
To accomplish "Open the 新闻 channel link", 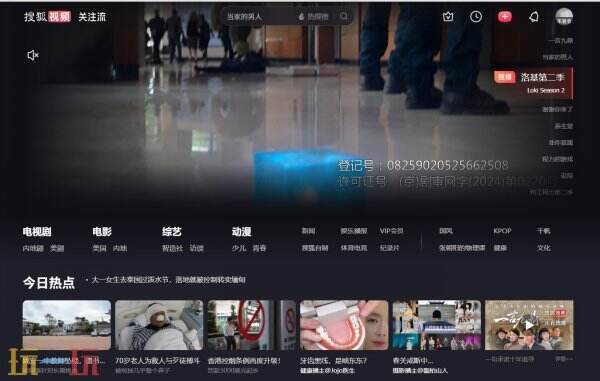I will (308, 231).
